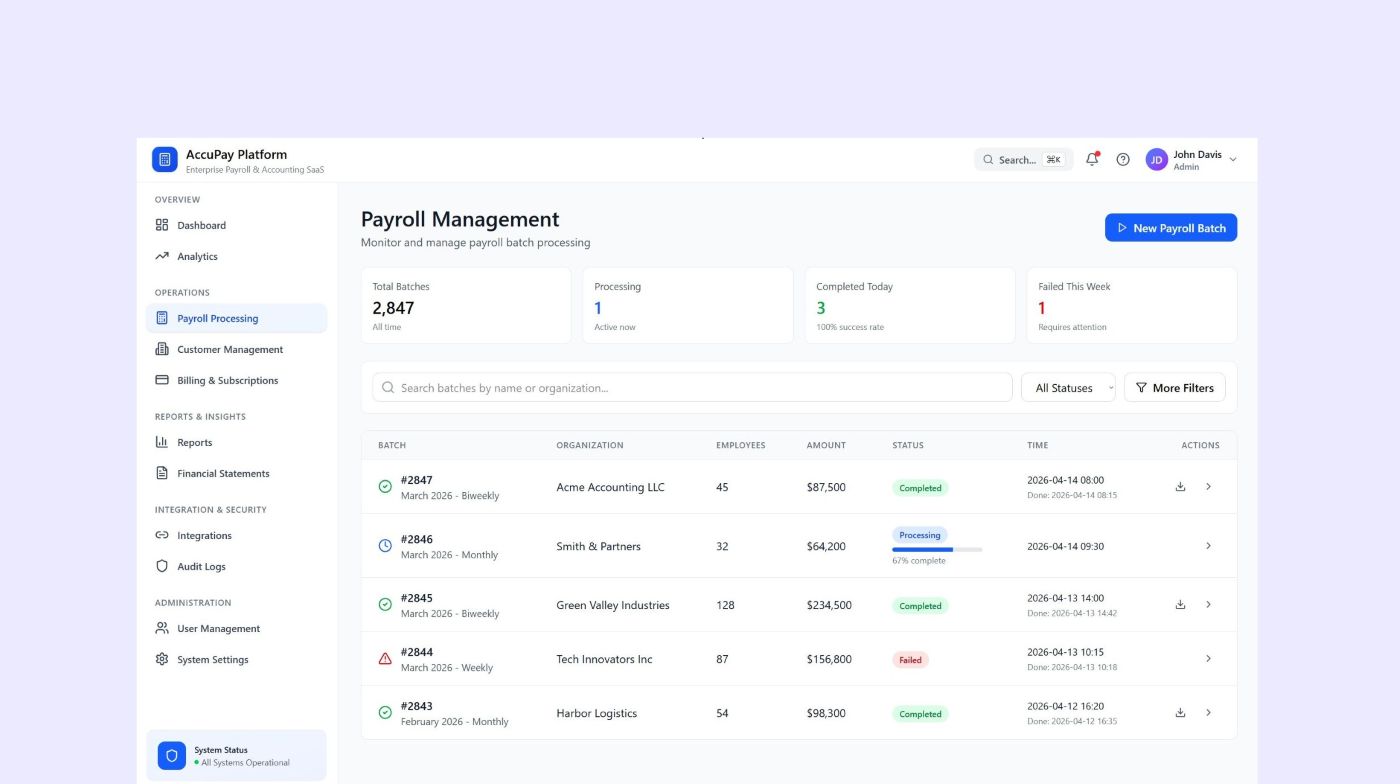Open Integrations in sidebar
Viewport: 1400px width, 784px height.
236,535
